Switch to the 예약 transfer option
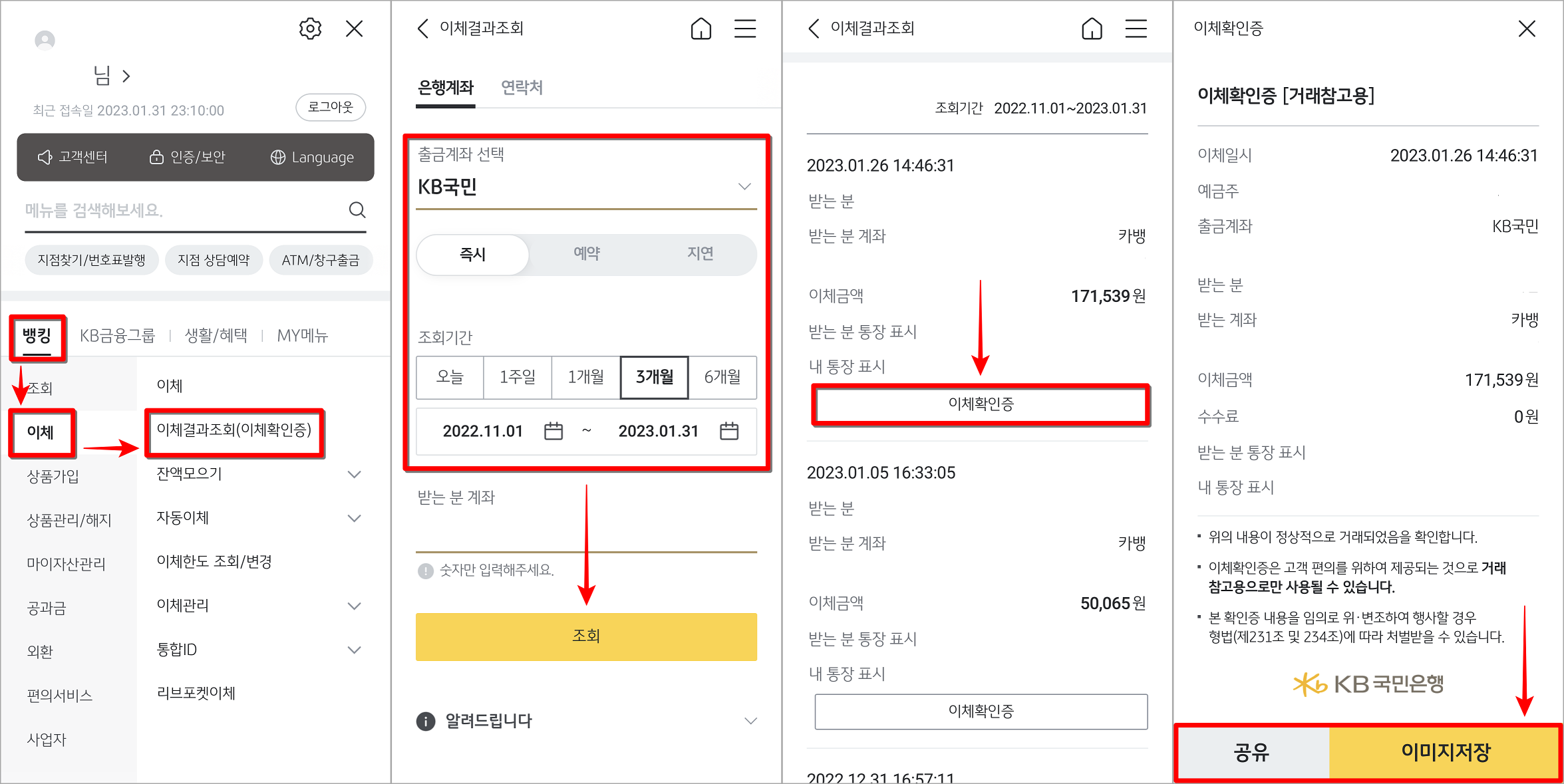The width and height of the screenshot is (1564, 784). click(x=586, y=254)
